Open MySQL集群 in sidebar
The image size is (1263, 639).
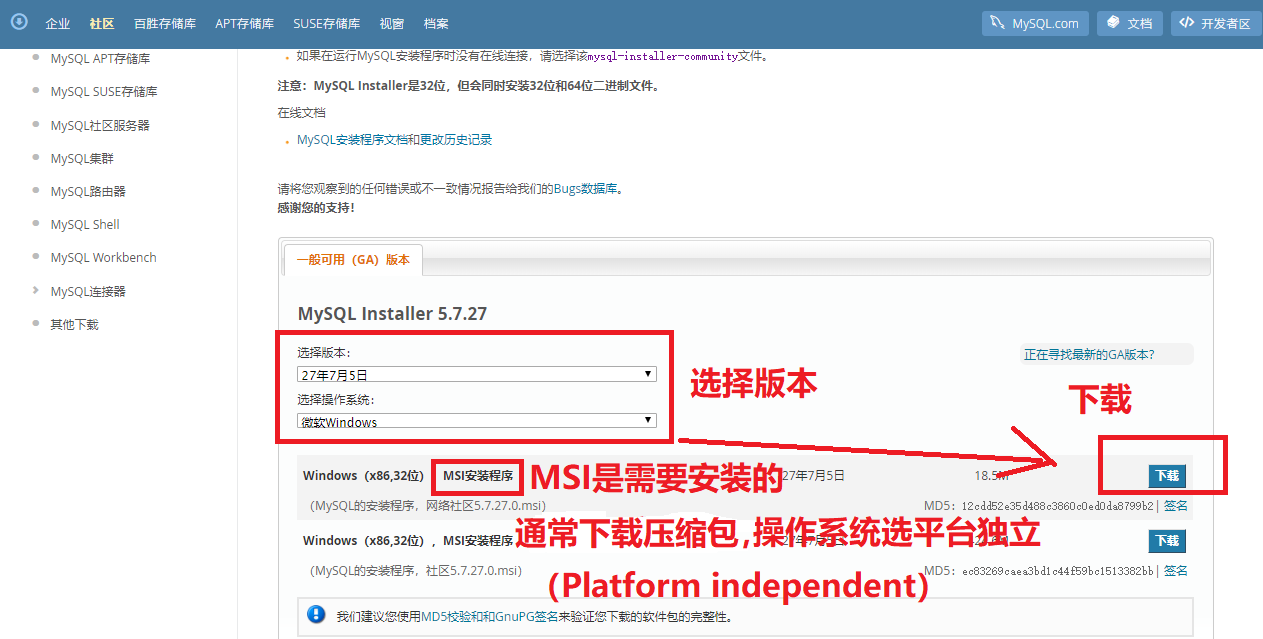point(82,158)
